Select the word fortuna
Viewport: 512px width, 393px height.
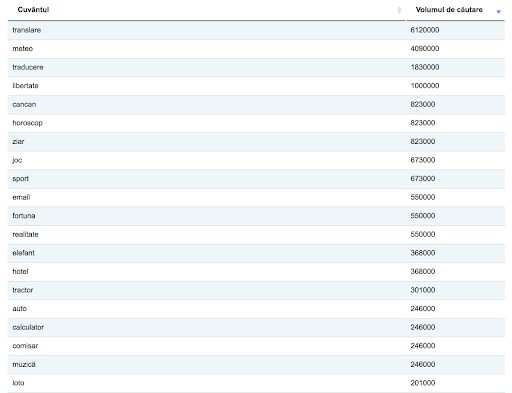pyautogui.click(x=24, y=216)
